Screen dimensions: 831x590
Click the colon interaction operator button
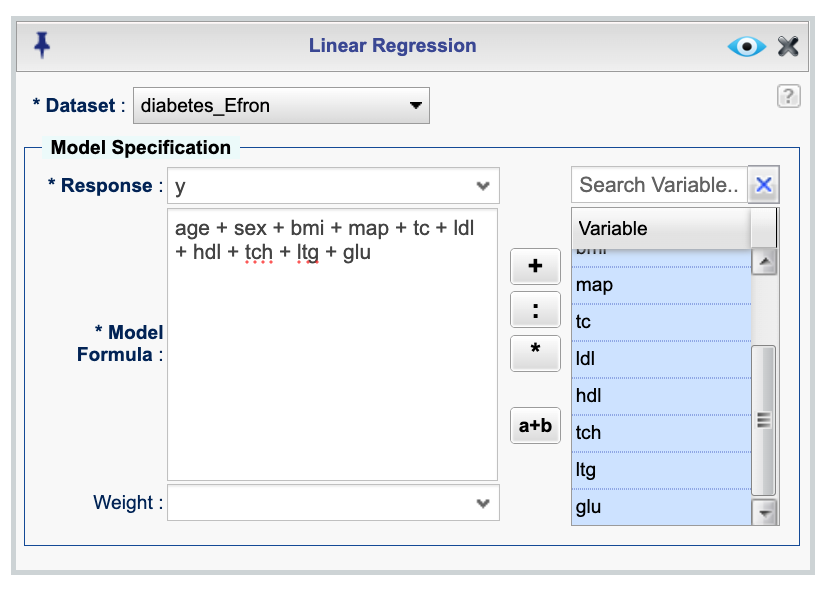point(535,310)
